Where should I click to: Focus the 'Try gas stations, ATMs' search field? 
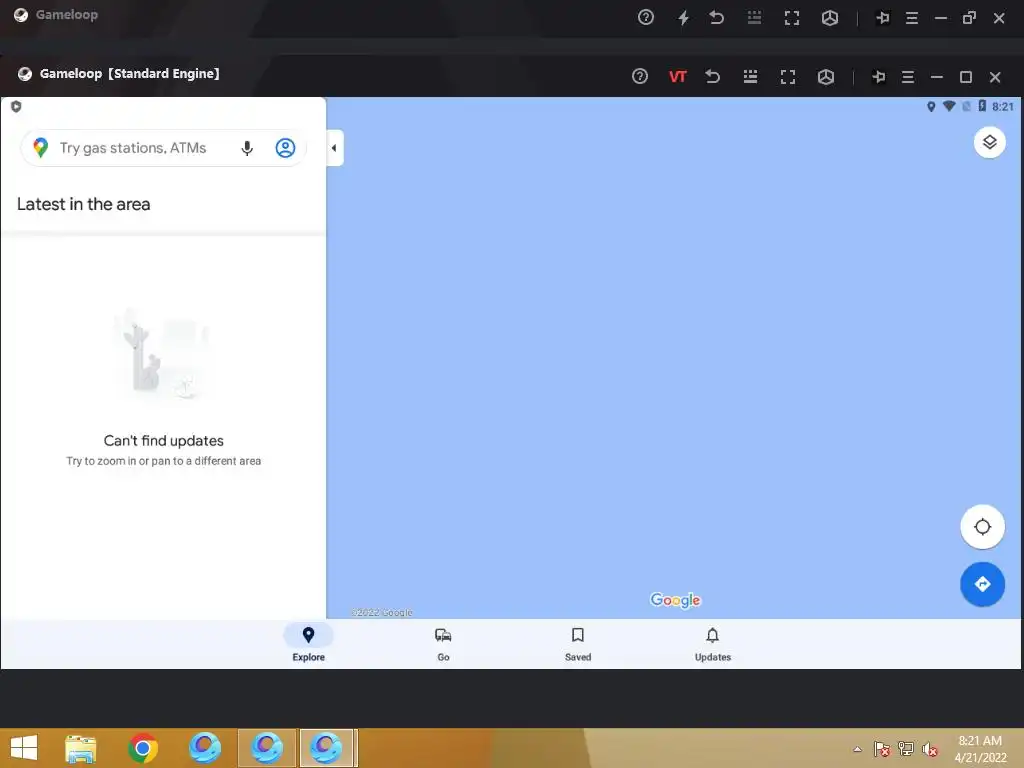(x=164, y=148)
